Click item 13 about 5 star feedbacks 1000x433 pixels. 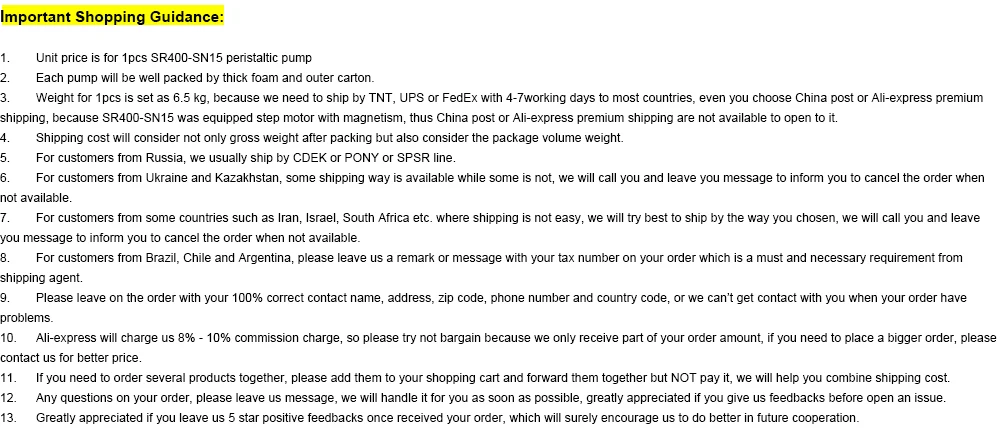coord(430,418)
